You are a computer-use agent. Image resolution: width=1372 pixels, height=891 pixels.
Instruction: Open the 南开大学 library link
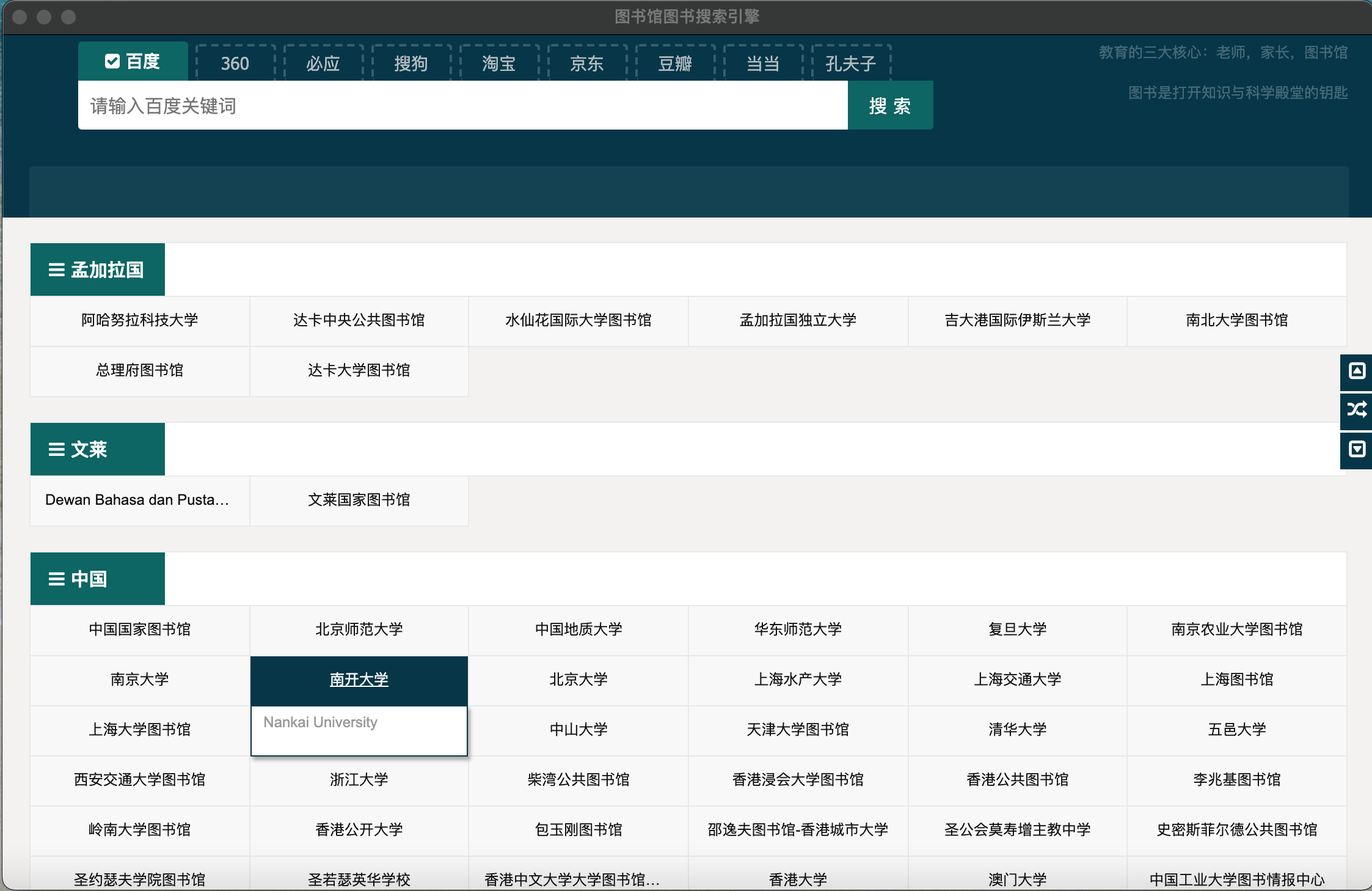click(359, 680)
